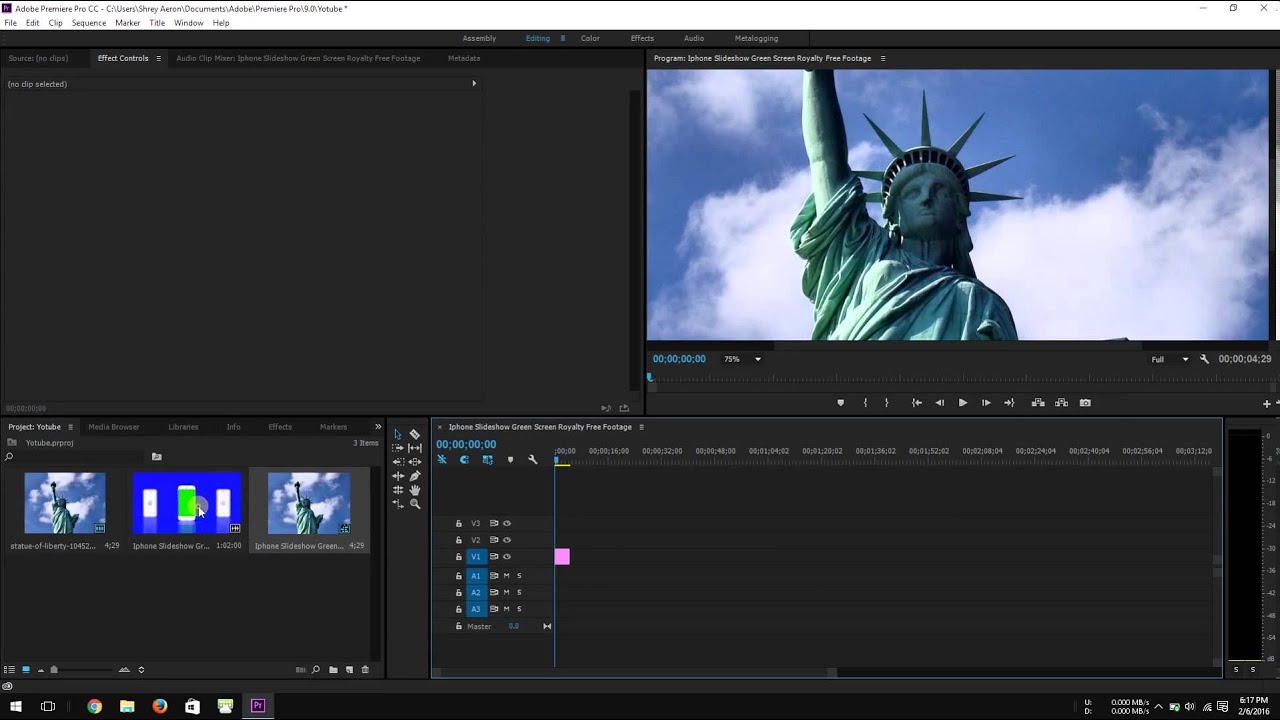
Task: Click New Item icon in project panel
Action: (349, 670)
